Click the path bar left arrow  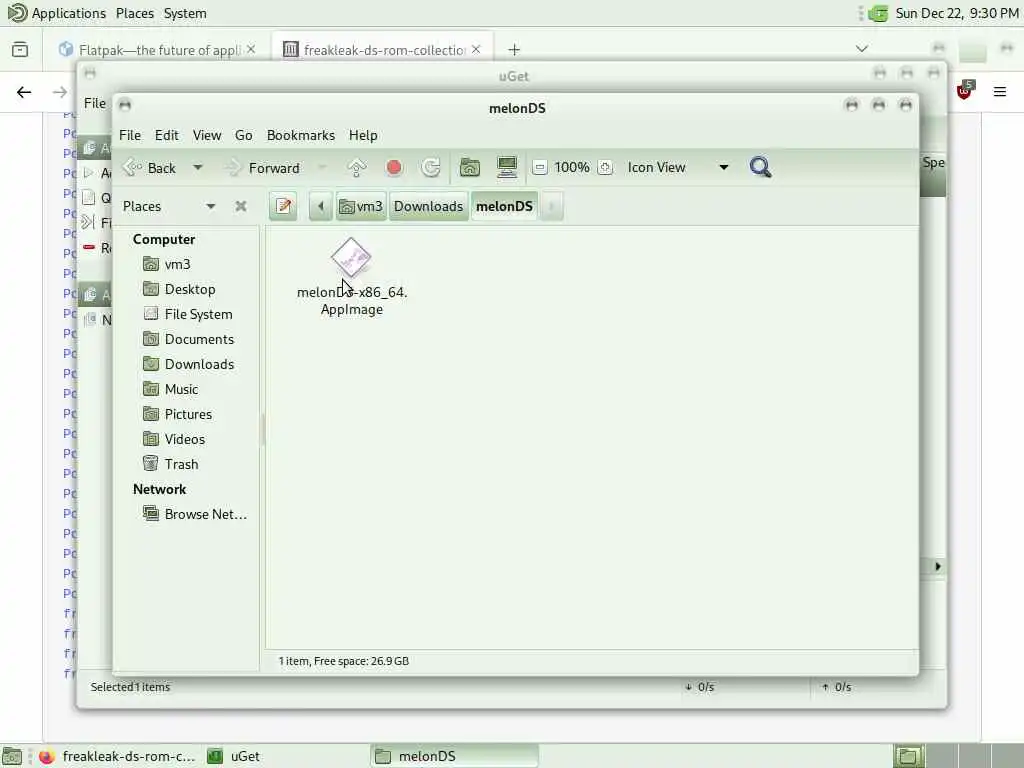(321, 206)
